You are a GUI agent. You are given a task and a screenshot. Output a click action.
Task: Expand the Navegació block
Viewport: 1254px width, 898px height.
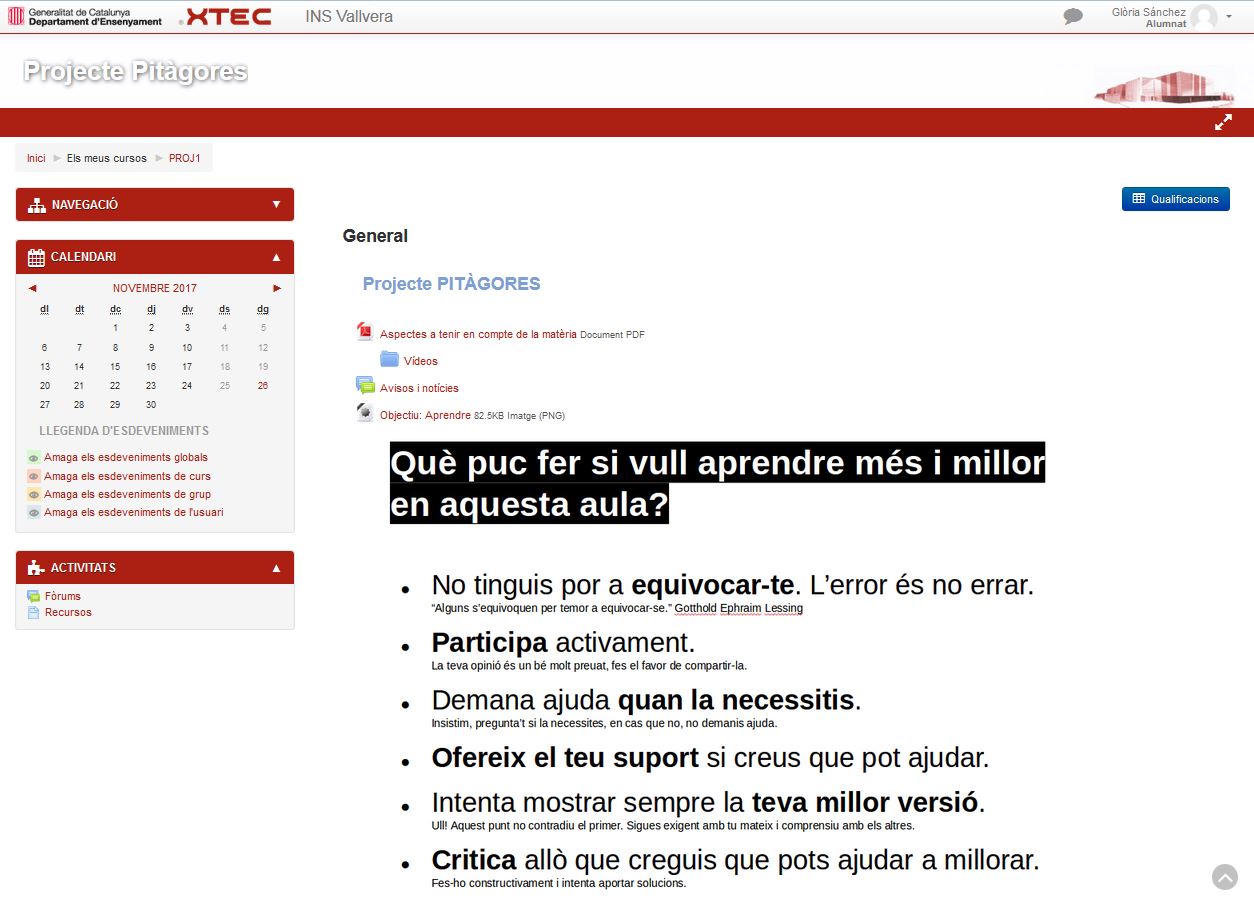(276, 204)
